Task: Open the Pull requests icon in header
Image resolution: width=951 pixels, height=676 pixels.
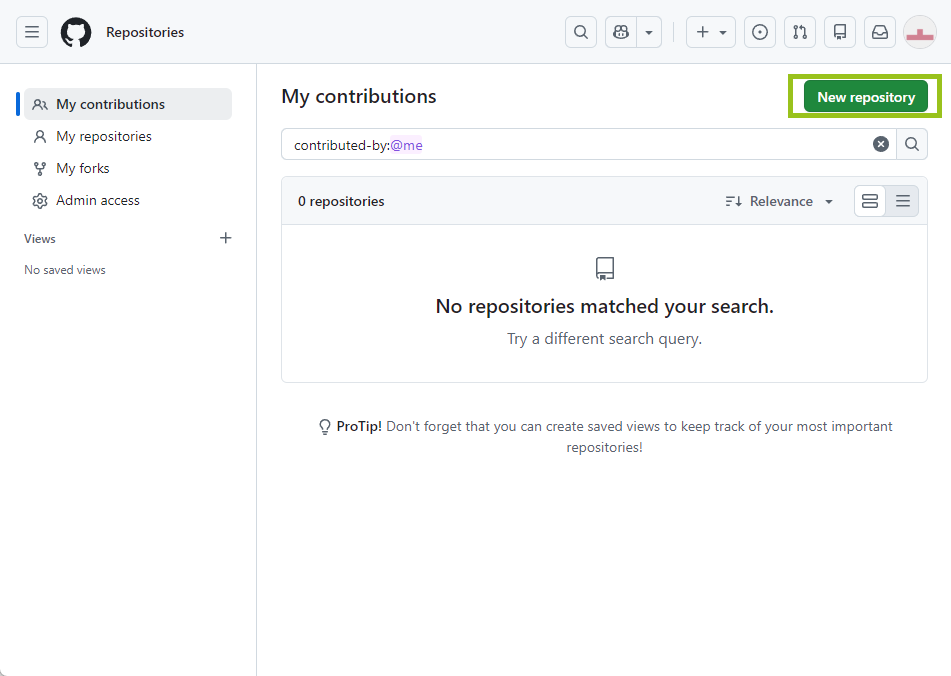Action: pyautogui.click(x=800, y=32)
